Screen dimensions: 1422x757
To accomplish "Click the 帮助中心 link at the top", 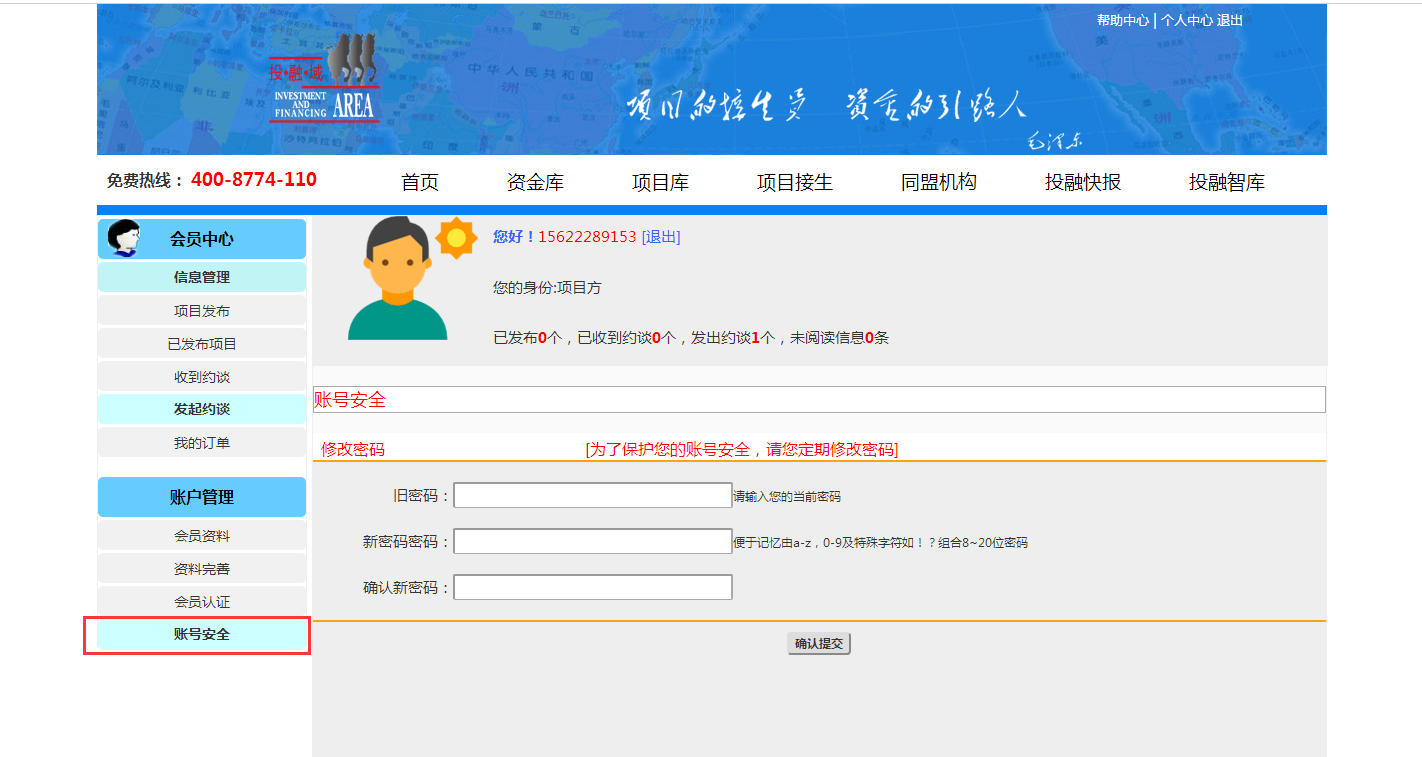I will click(1125, 19).
